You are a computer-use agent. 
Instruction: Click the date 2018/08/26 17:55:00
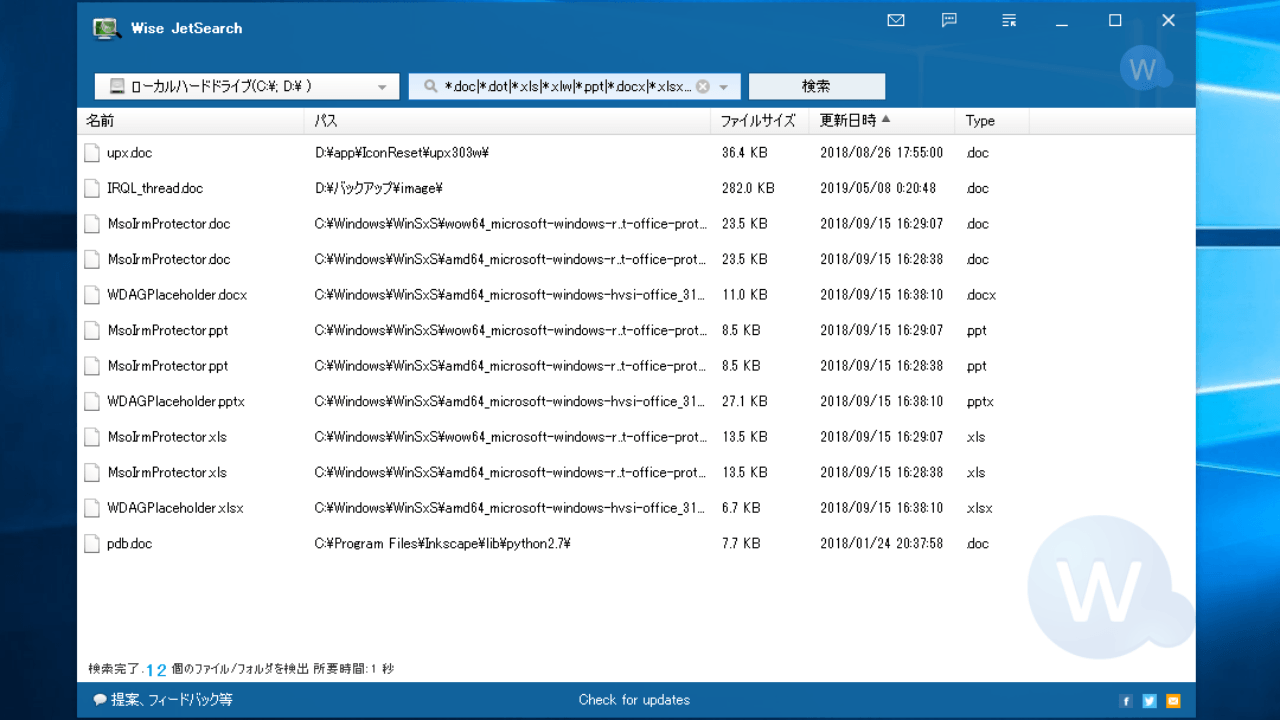coord(882,153)
